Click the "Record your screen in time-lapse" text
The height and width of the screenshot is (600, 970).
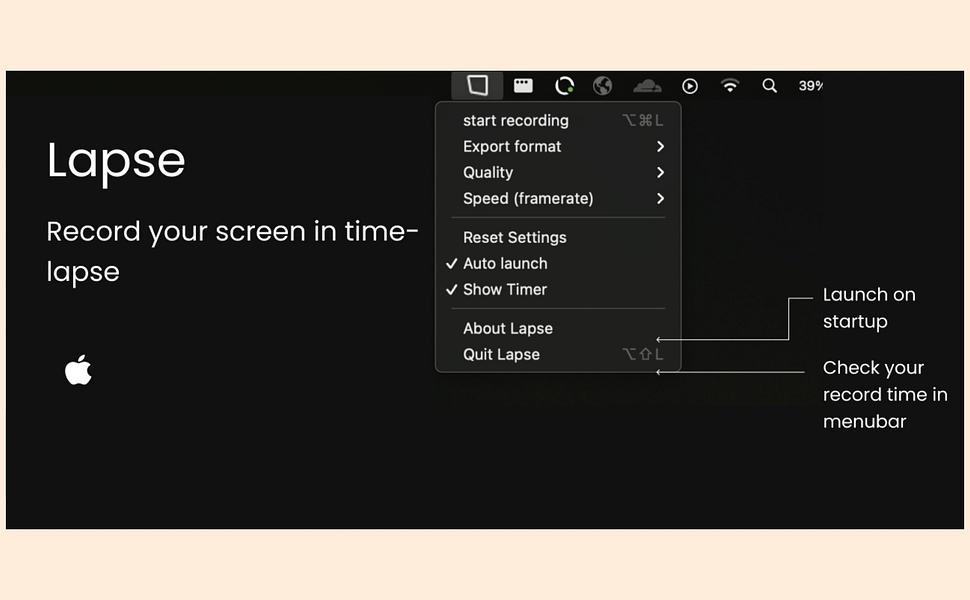tap(233, 252)
